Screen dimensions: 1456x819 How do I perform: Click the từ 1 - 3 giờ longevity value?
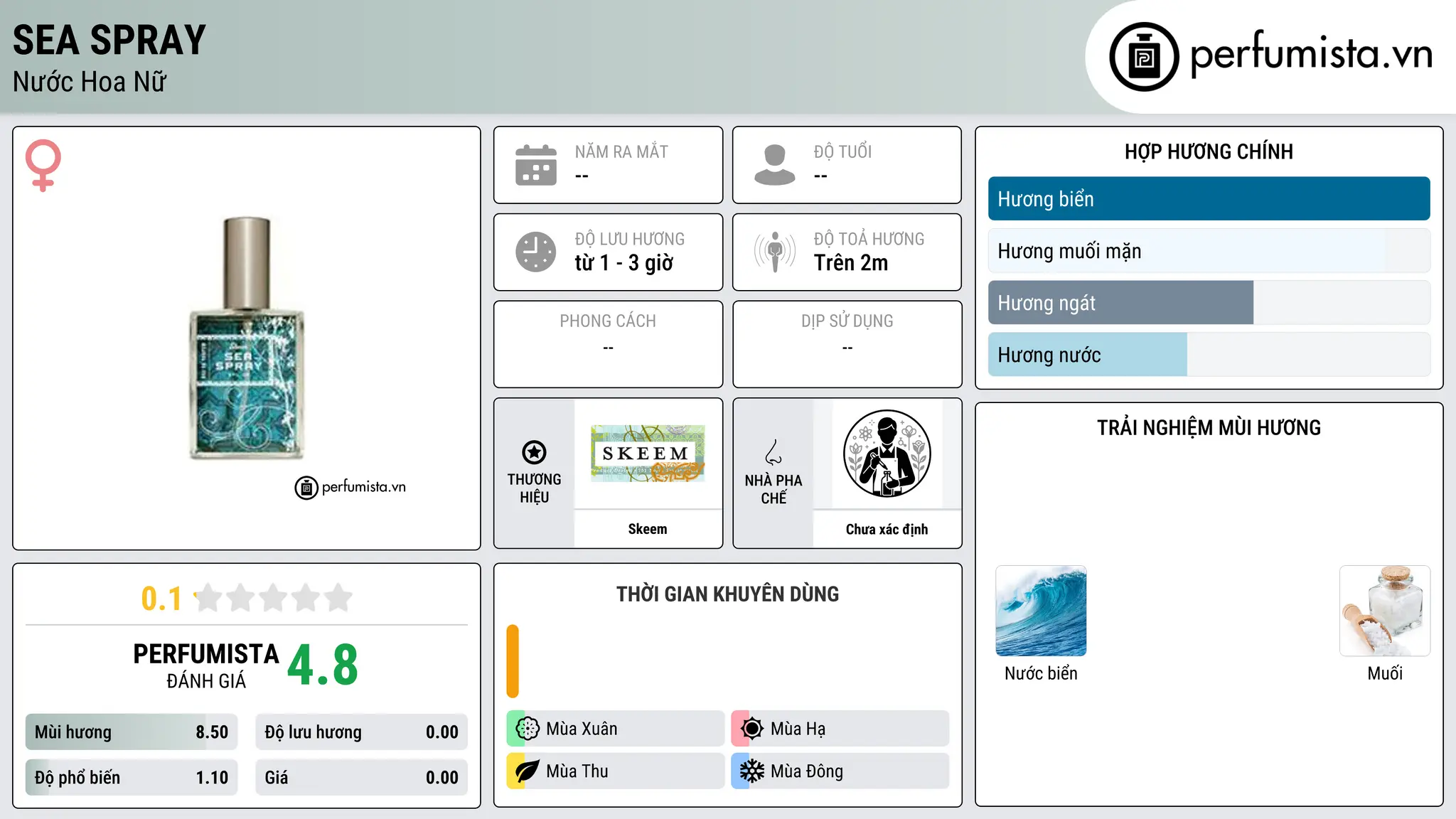coord(624,263)
